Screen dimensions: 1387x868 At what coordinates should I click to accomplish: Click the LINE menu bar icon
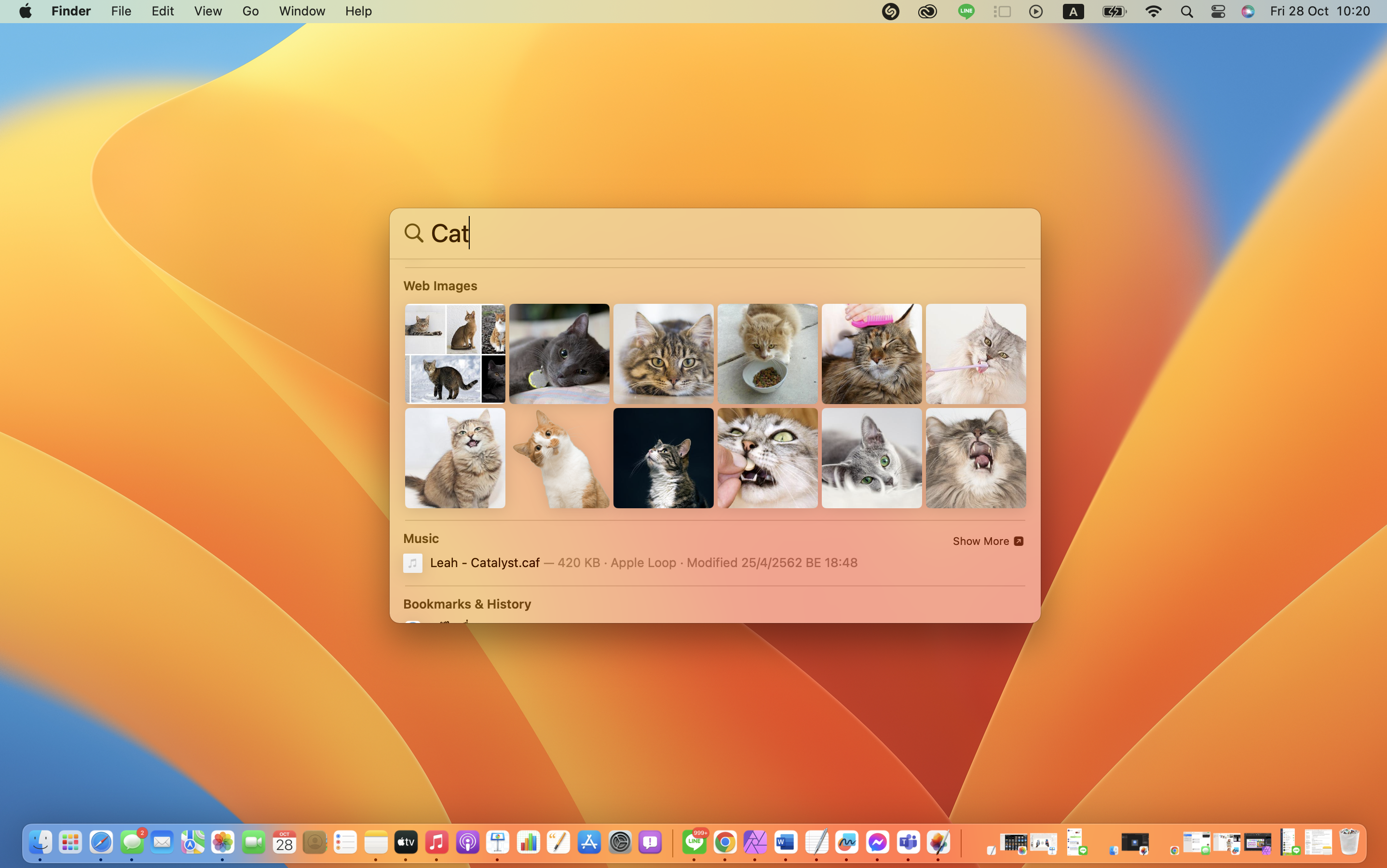(965, 12)
